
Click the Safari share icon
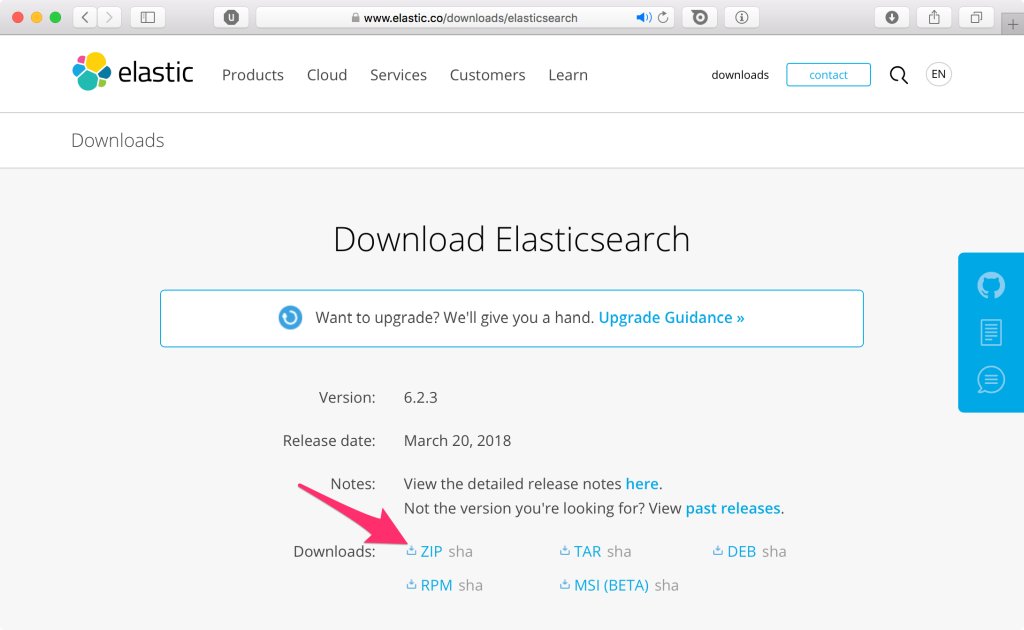[x=934, y=18]
